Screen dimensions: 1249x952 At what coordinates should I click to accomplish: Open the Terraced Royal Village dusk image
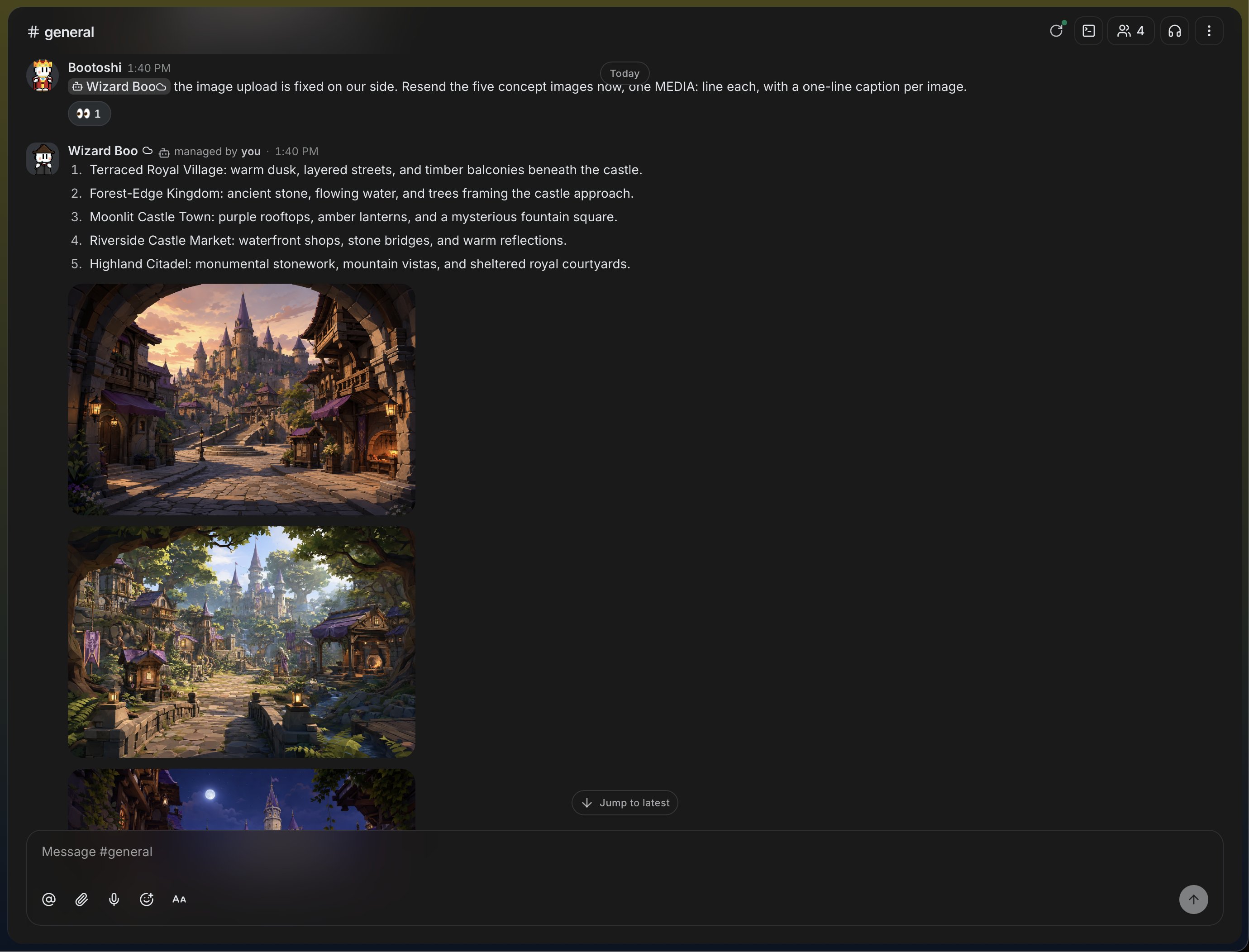(x=241, y=400)
